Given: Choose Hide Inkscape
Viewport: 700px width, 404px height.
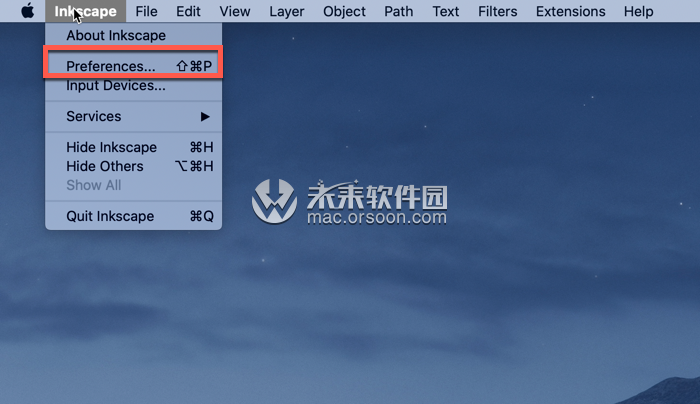Looking at the screenshot, I should coord(133,147).
